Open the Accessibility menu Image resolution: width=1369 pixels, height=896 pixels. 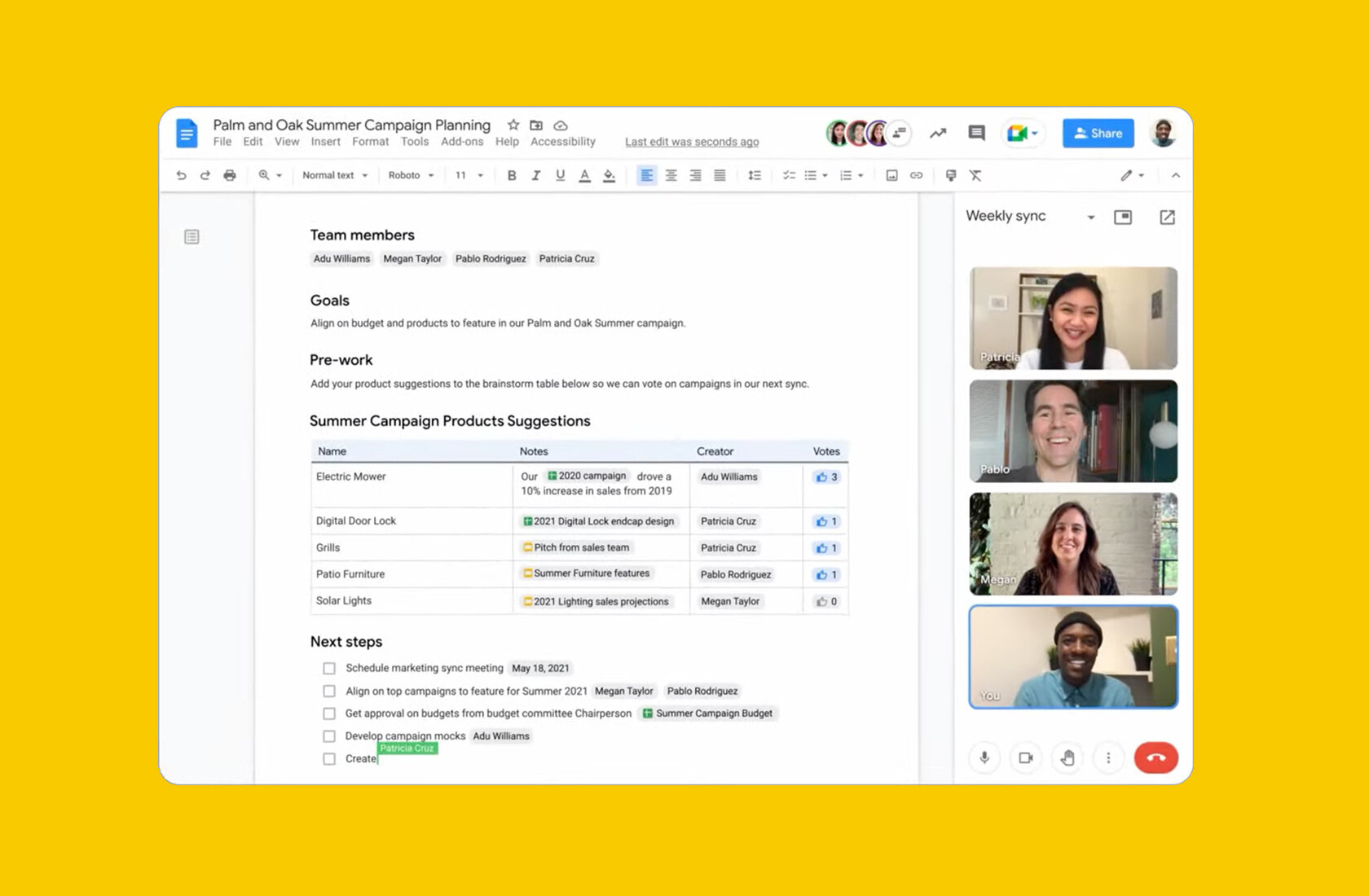click(x=563, y=142)
